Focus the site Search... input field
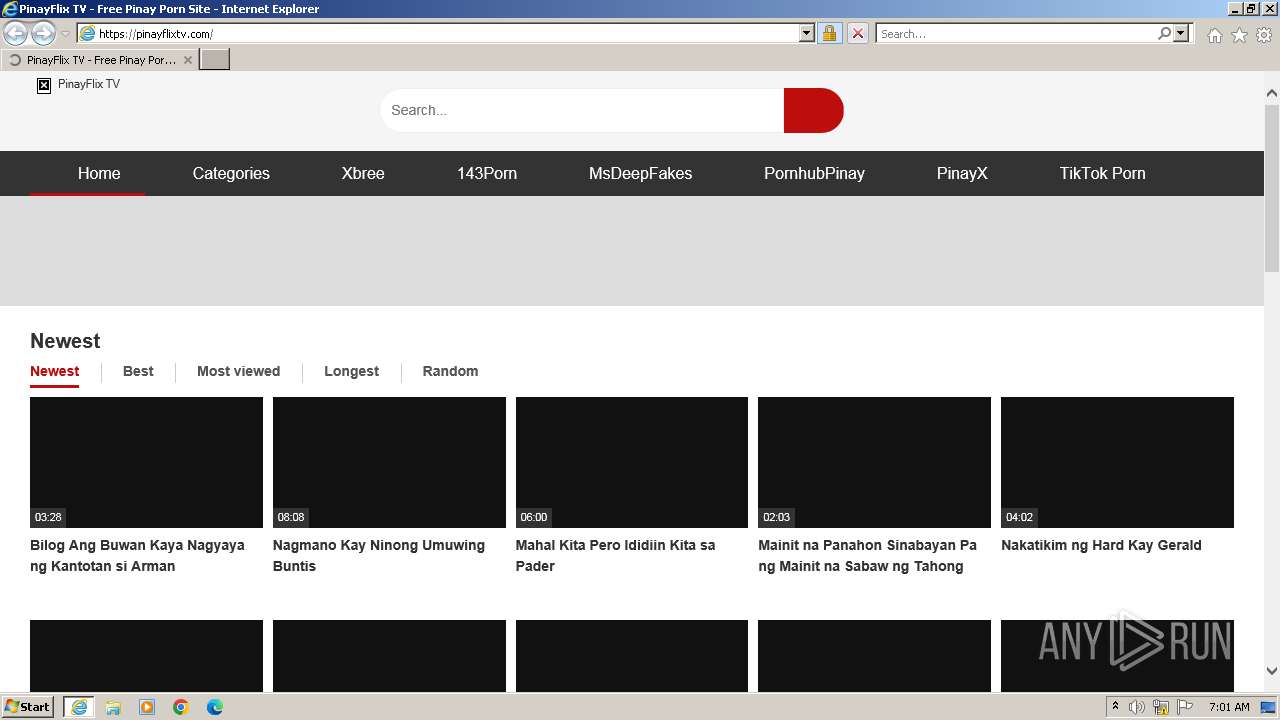Viewport: 1280px width, 720px height. (x=582, y=110)
